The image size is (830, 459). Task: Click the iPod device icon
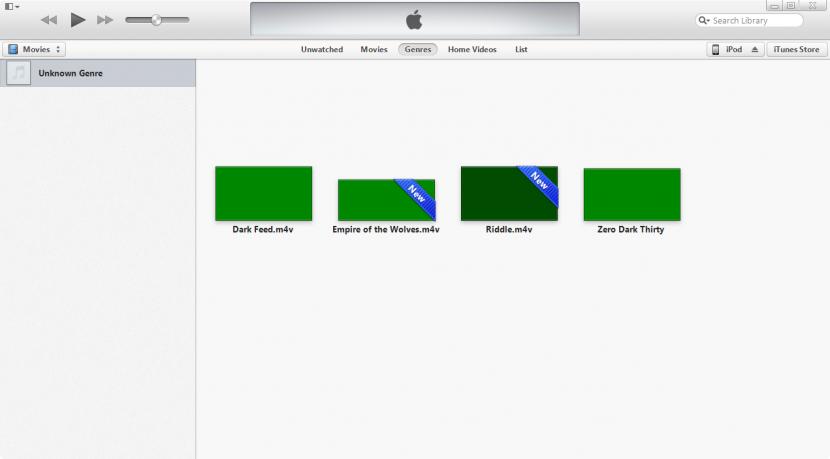click(715, 49)
